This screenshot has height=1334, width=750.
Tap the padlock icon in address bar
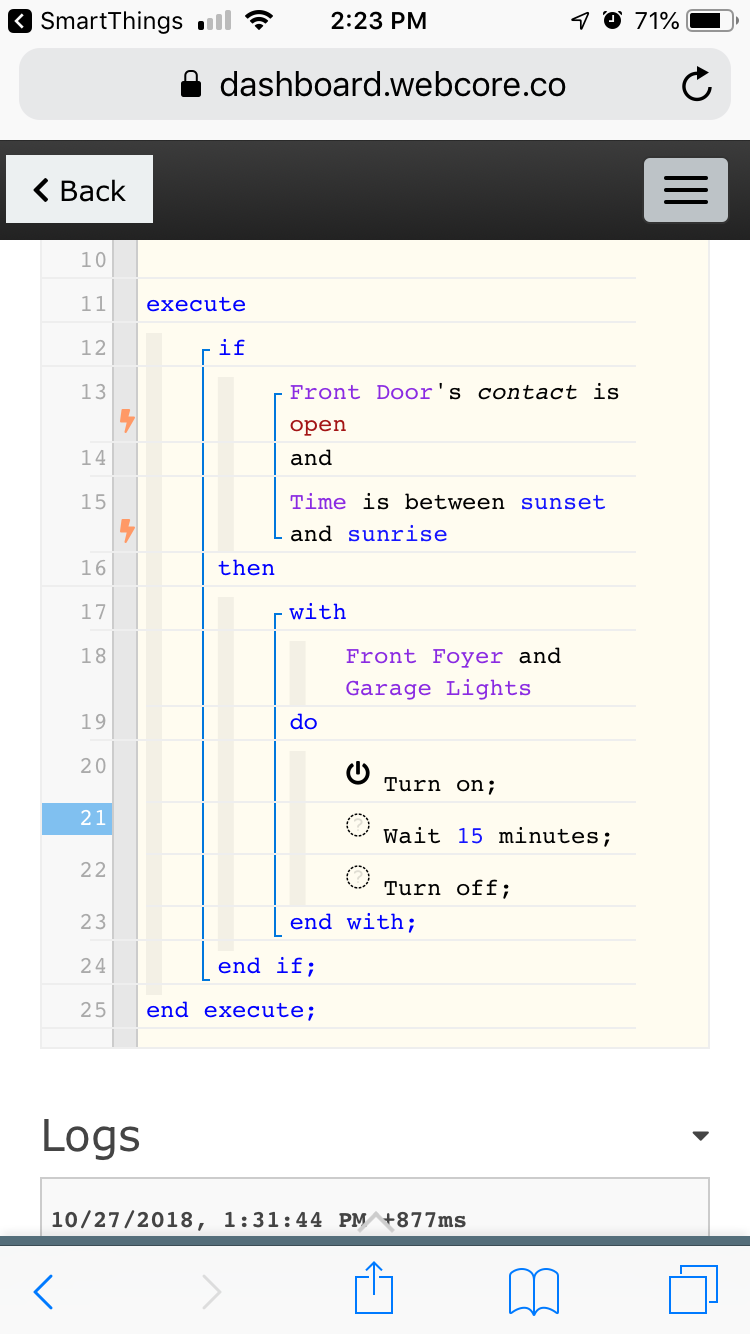(x=191, y=86)
